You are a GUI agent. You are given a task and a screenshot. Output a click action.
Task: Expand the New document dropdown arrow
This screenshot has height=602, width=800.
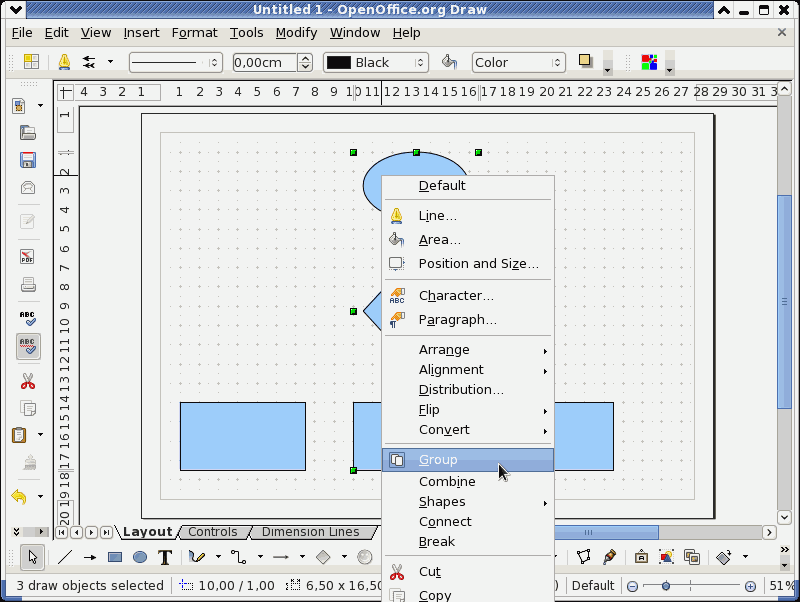[x=40, y=106]
